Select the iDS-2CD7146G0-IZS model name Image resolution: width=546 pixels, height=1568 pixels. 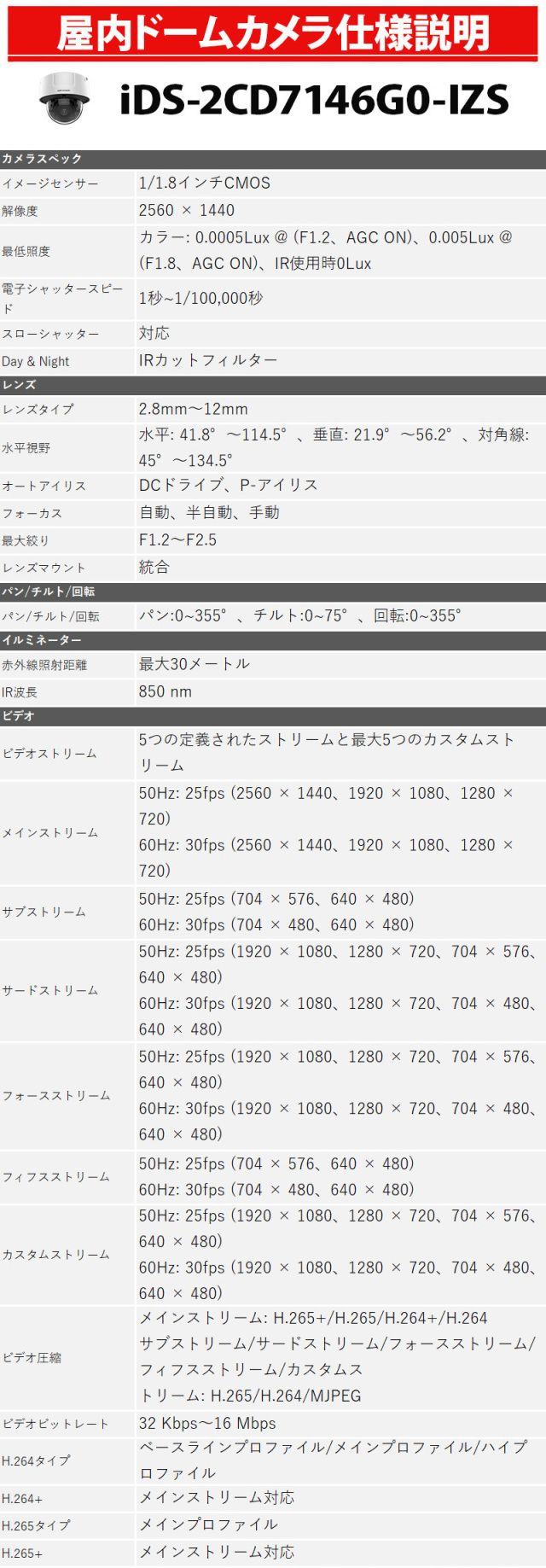[x=314, y=101]
